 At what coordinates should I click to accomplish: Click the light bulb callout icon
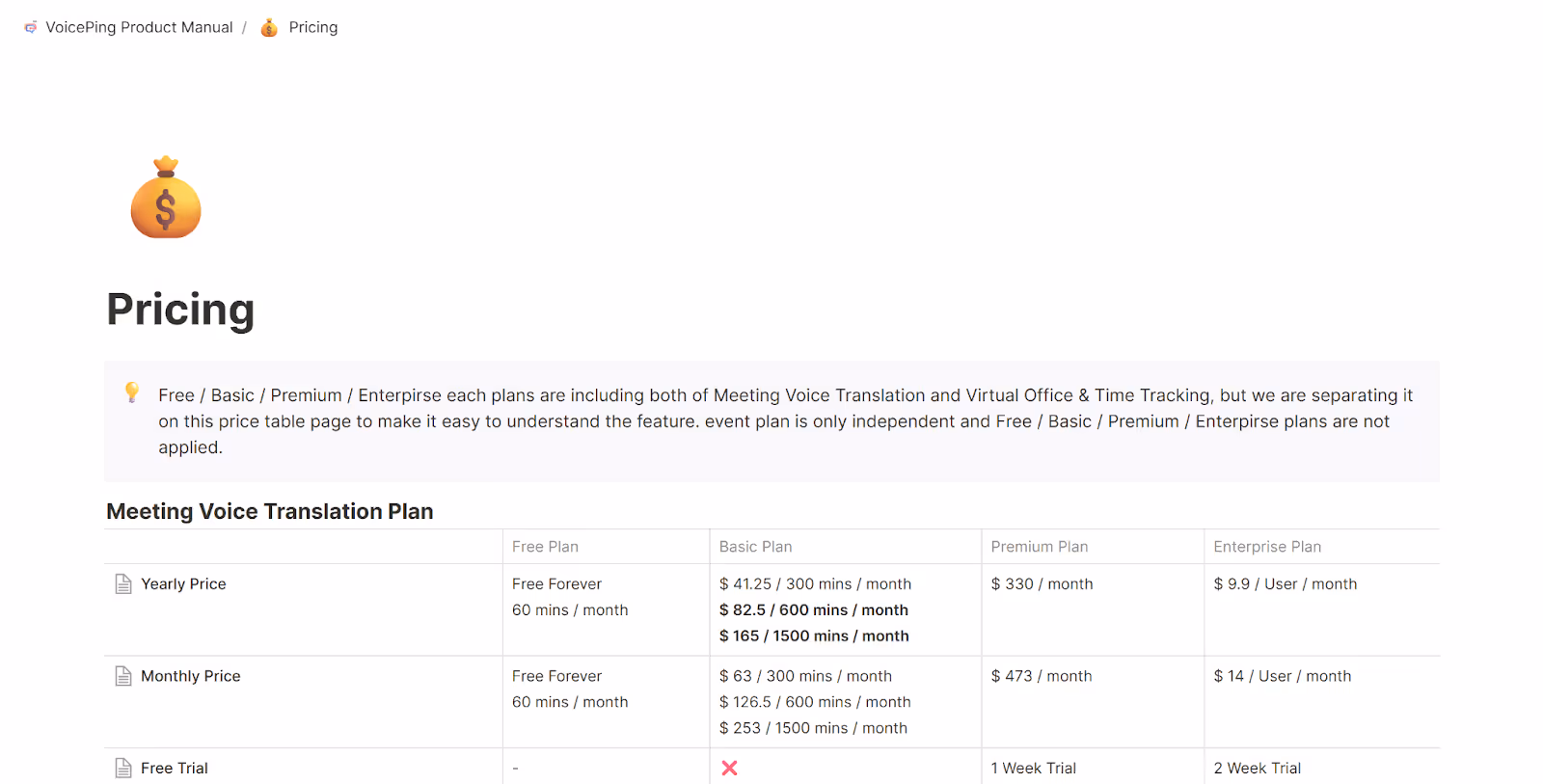(132, 392)
